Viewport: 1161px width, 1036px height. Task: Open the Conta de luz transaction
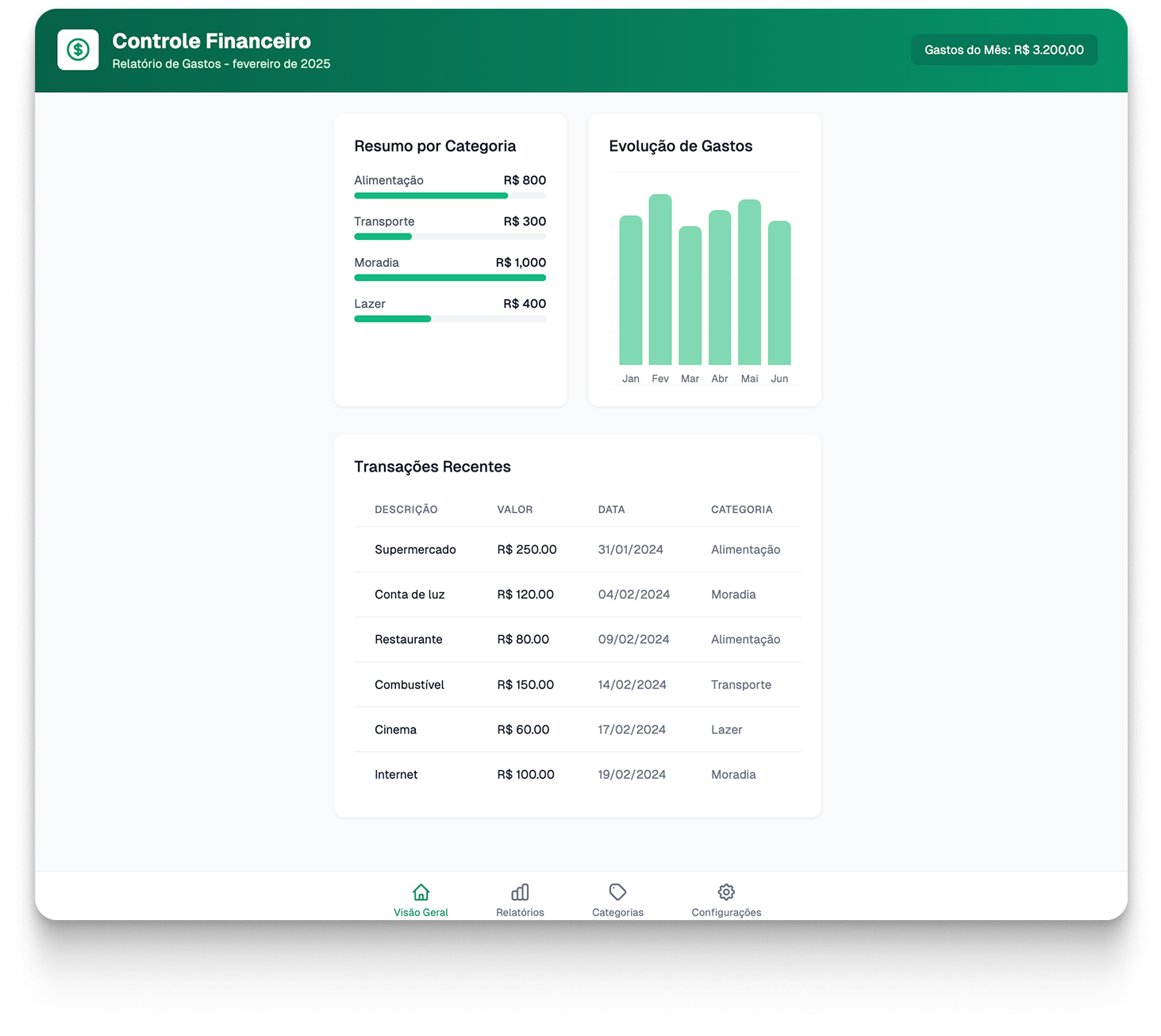tap(577, 595)
